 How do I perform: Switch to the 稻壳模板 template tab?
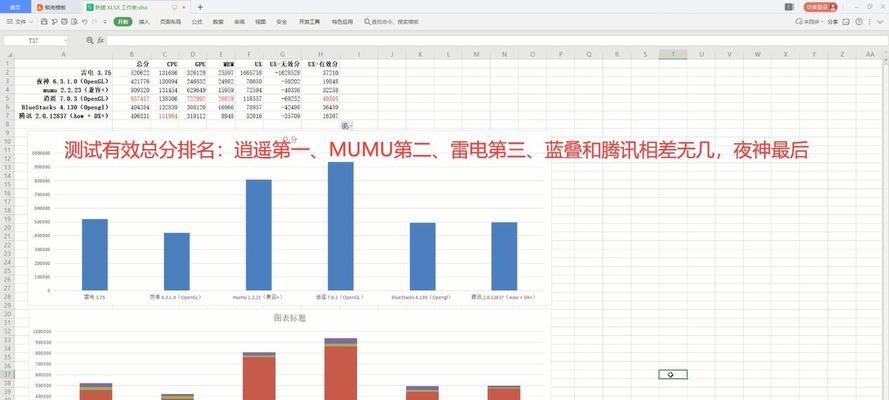click(x=56, y=7)
